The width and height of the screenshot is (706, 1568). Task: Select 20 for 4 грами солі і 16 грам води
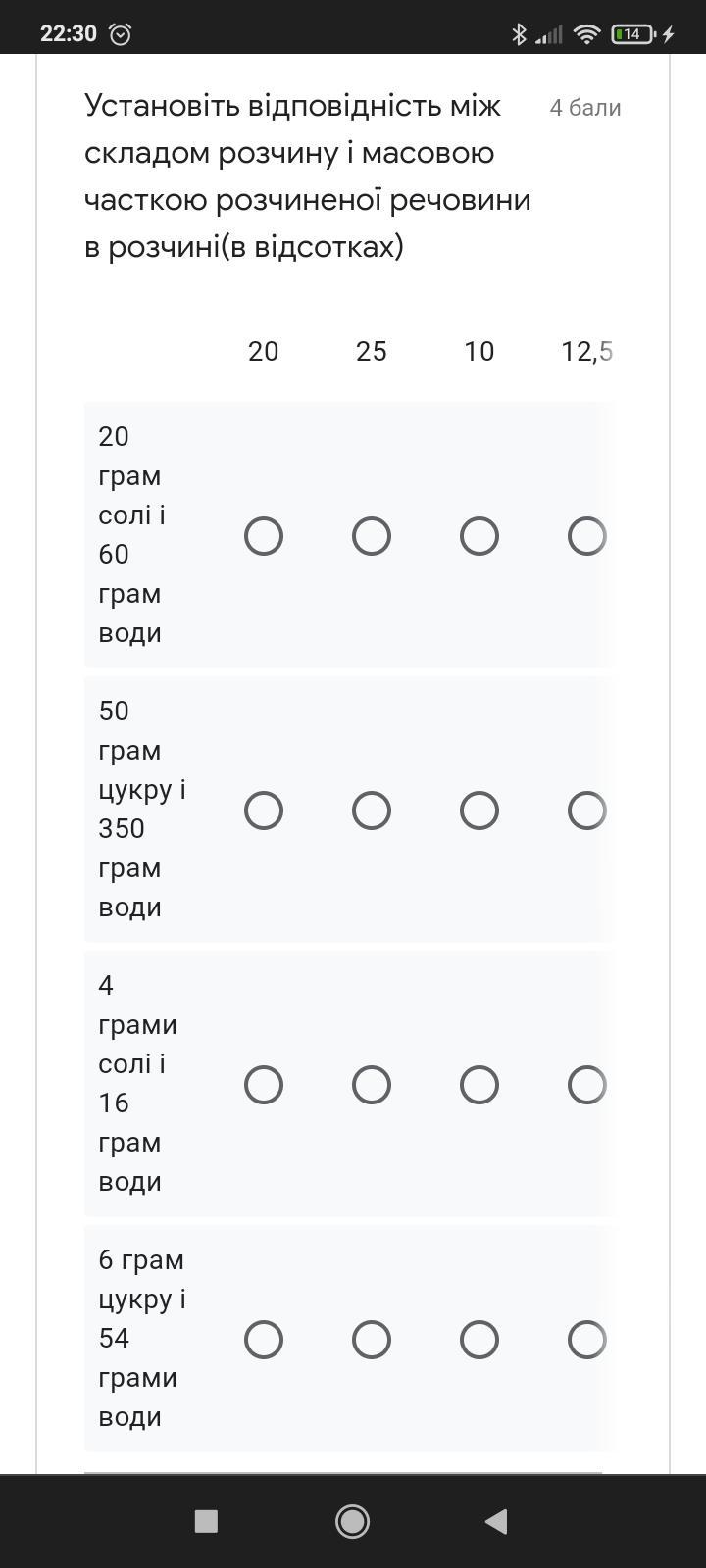point(264,1085)
